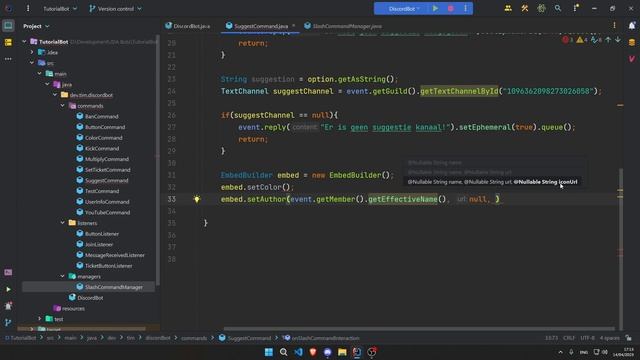This screenshot has width=640, height=360.
Task: Open editor tabs options menu
Action: (614, 26)
